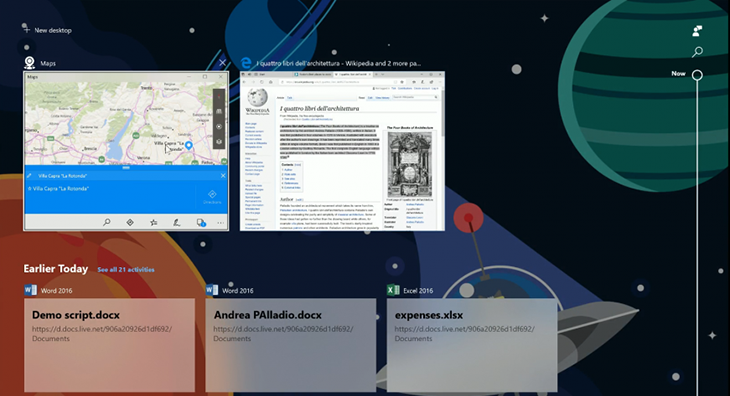Open Maps more options ellipsis
Screen dimensions: 730x396
(x=220, y=222)
